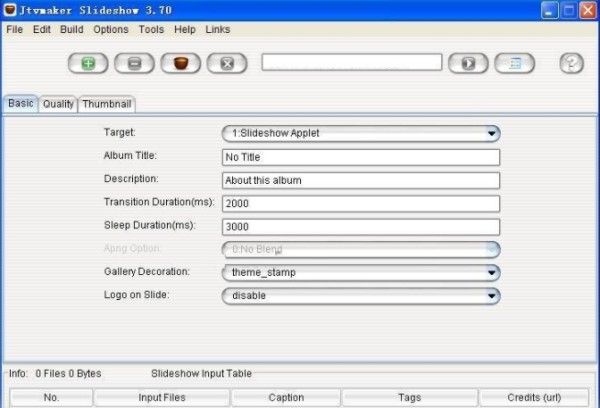The height and width of the screenshot is (408, 600).
Task: Click the play preview toolbar button
Action: (467, 63)
